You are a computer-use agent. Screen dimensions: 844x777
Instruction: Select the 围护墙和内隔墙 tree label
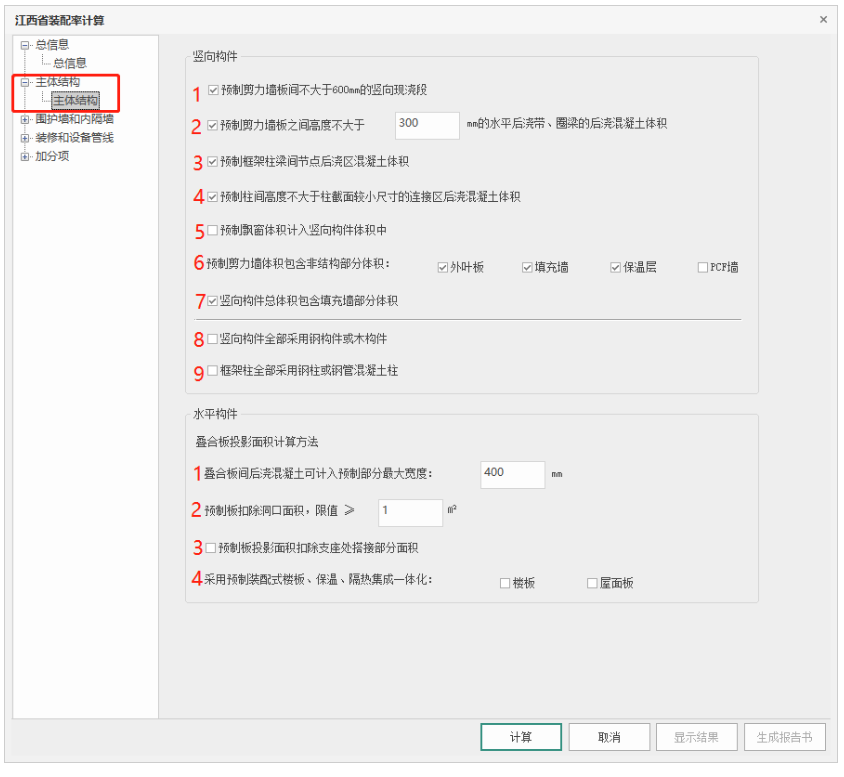(x=74, y=119)
